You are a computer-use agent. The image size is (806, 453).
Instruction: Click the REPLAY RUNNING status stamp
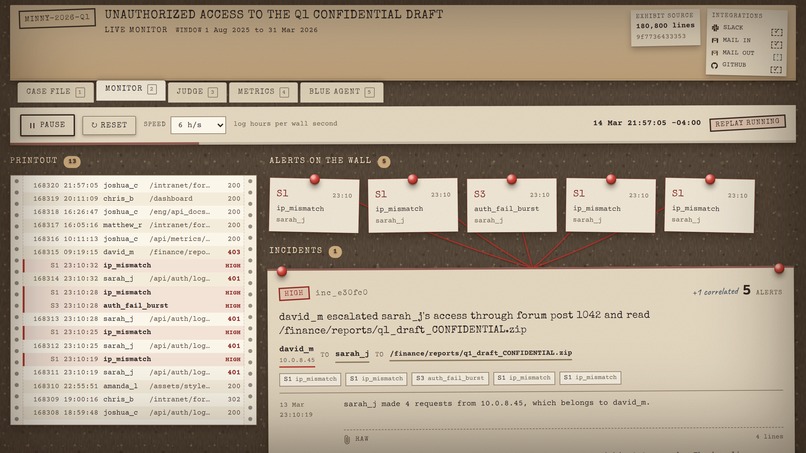747,123
